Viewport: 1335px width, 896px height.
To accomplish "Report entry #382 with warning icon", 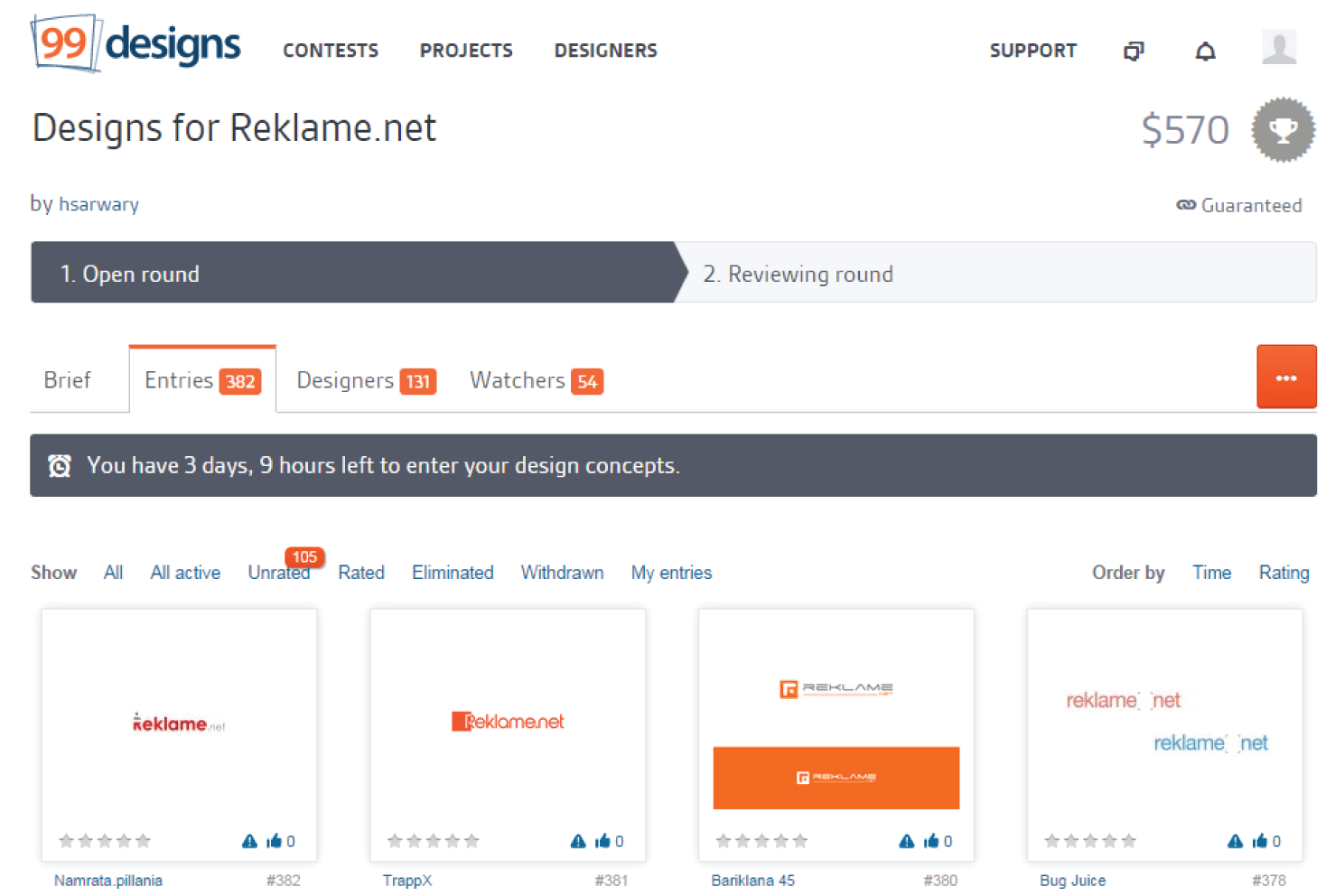I will (x=250, y=841).
